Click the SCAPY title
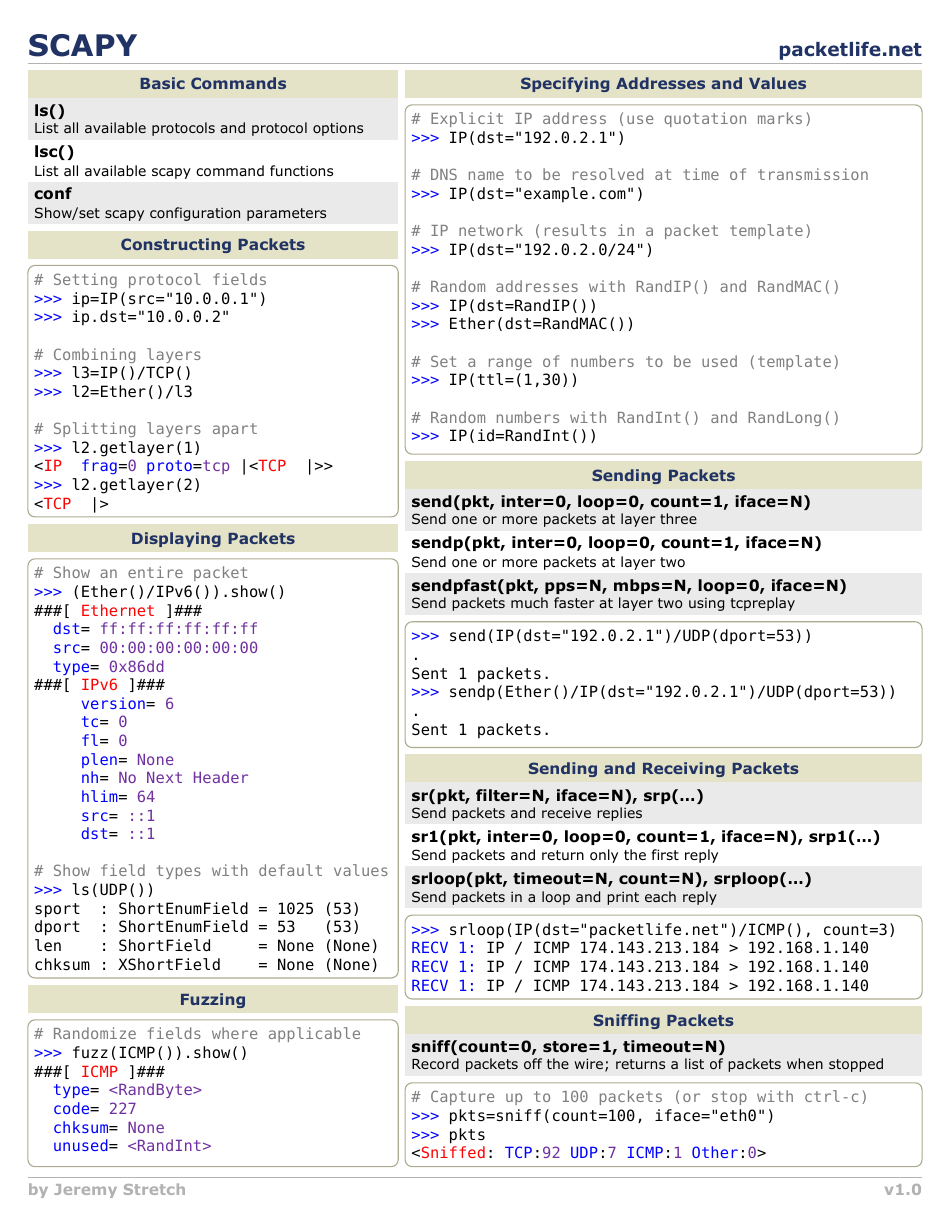 (x=82, y=46)
